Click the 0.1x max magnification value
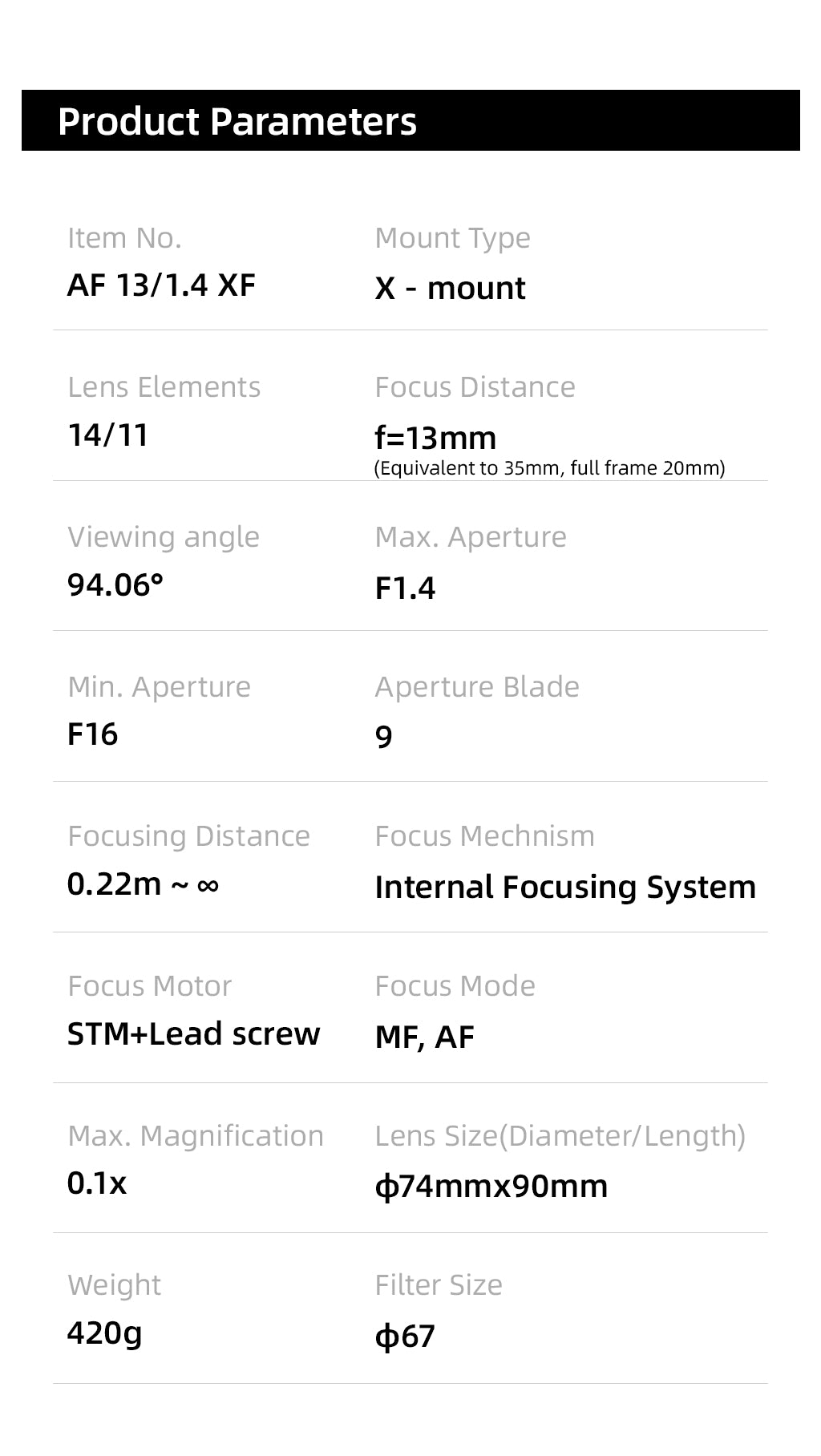This screenshot has height=1456, width=821. [97, 1183]
